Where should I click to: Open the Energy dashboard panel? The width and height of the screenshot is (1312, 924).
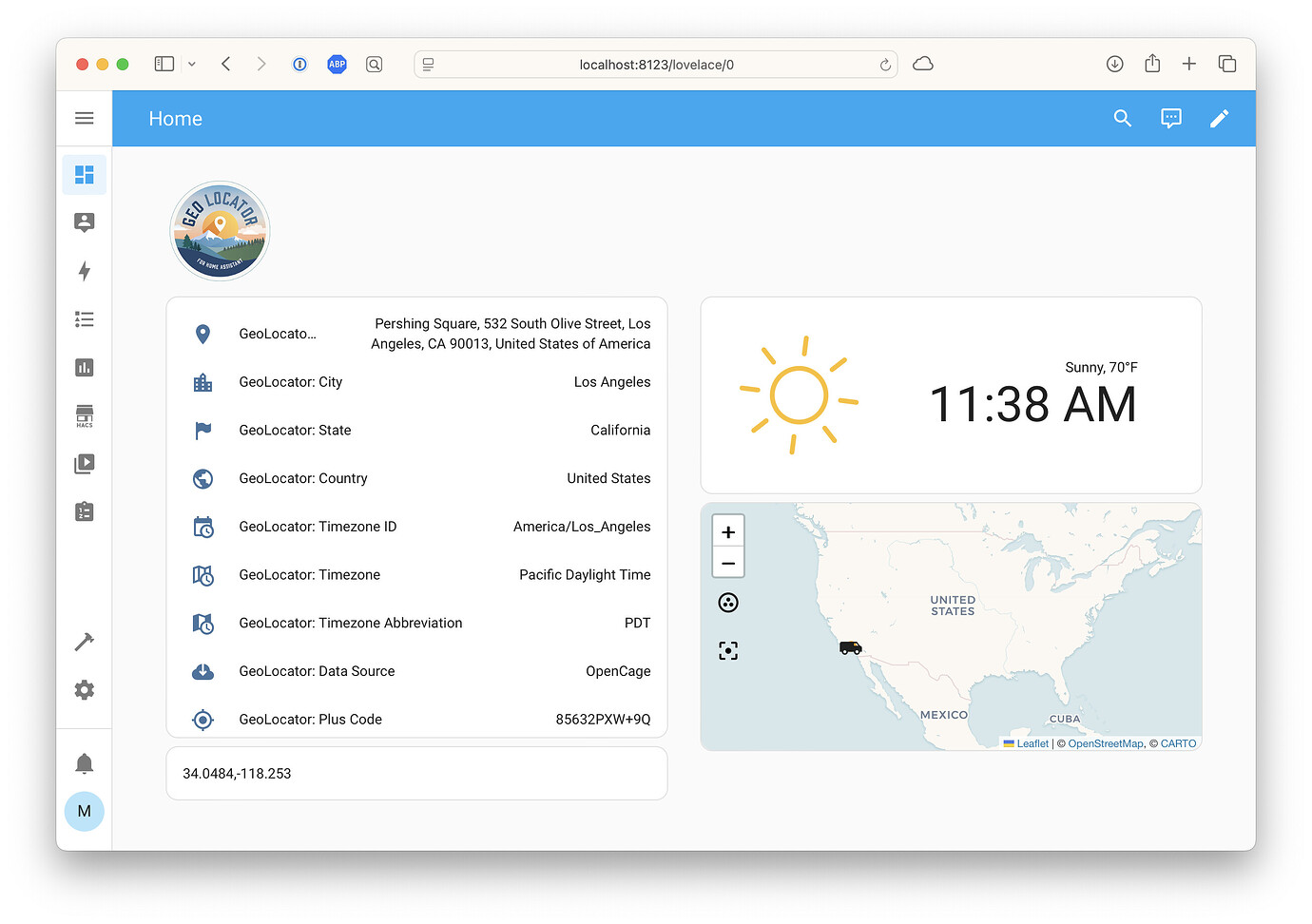click(x=84, y=271)
